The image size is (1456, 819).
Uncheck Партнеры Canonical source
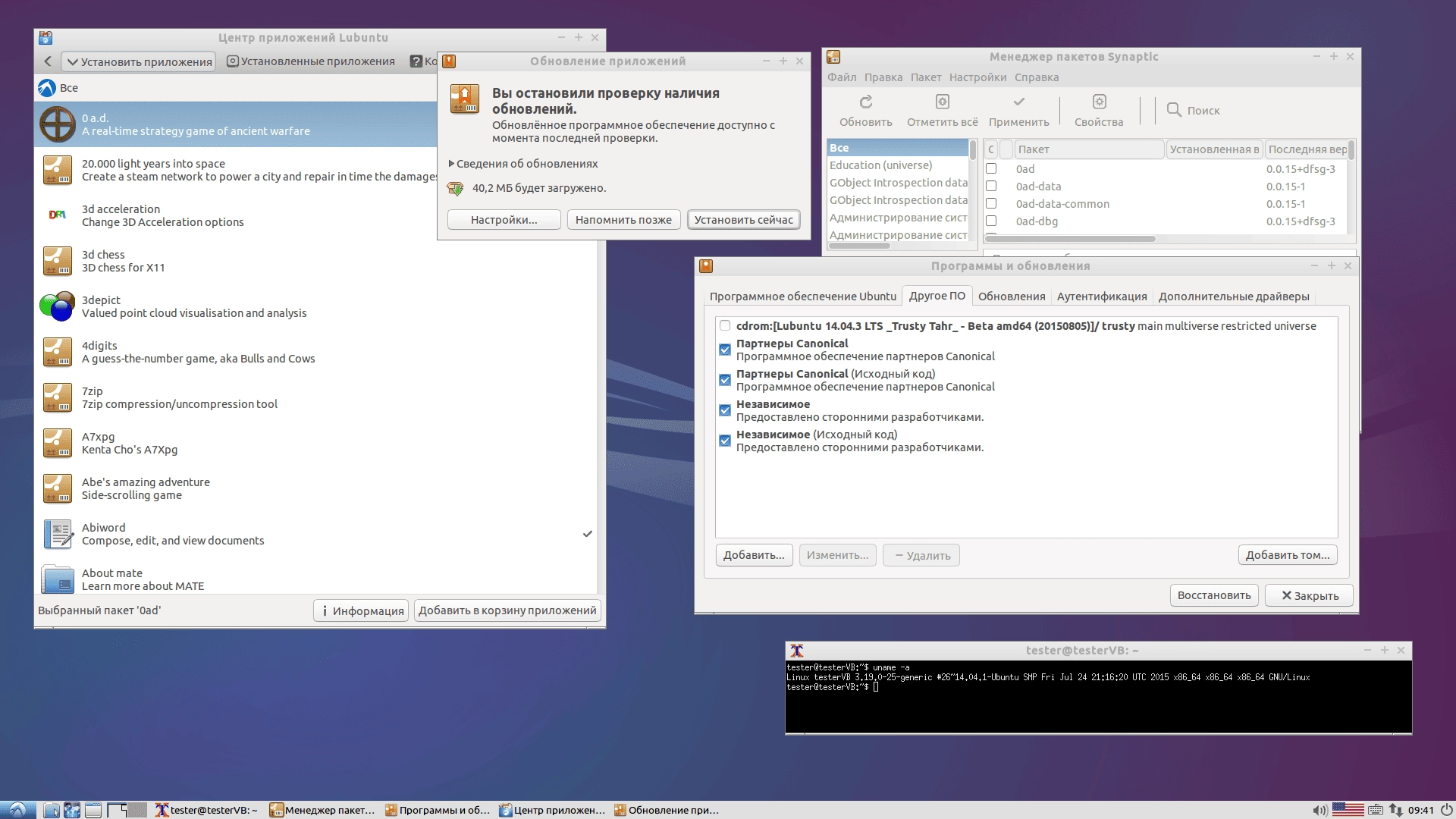[725, 350]
